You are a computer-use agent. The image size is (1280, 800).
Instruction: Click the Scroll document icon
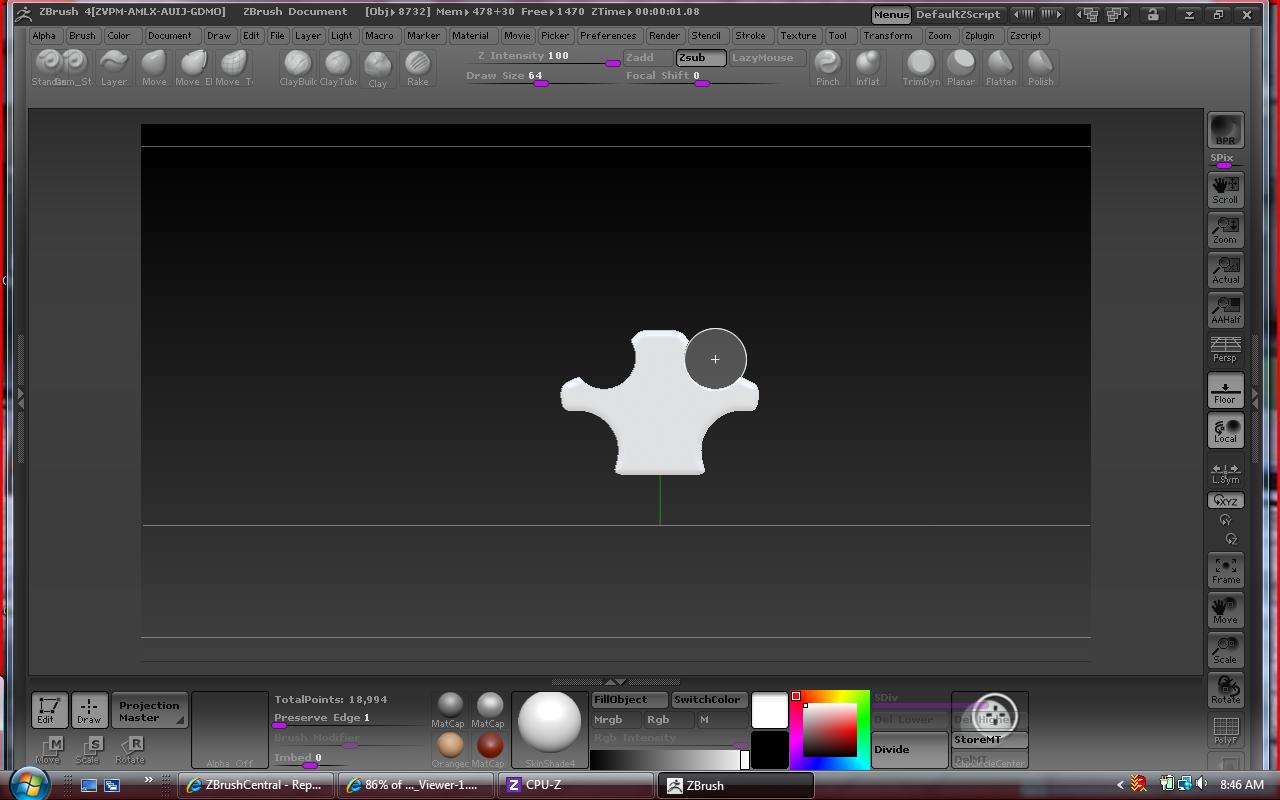click(1226, 189)
